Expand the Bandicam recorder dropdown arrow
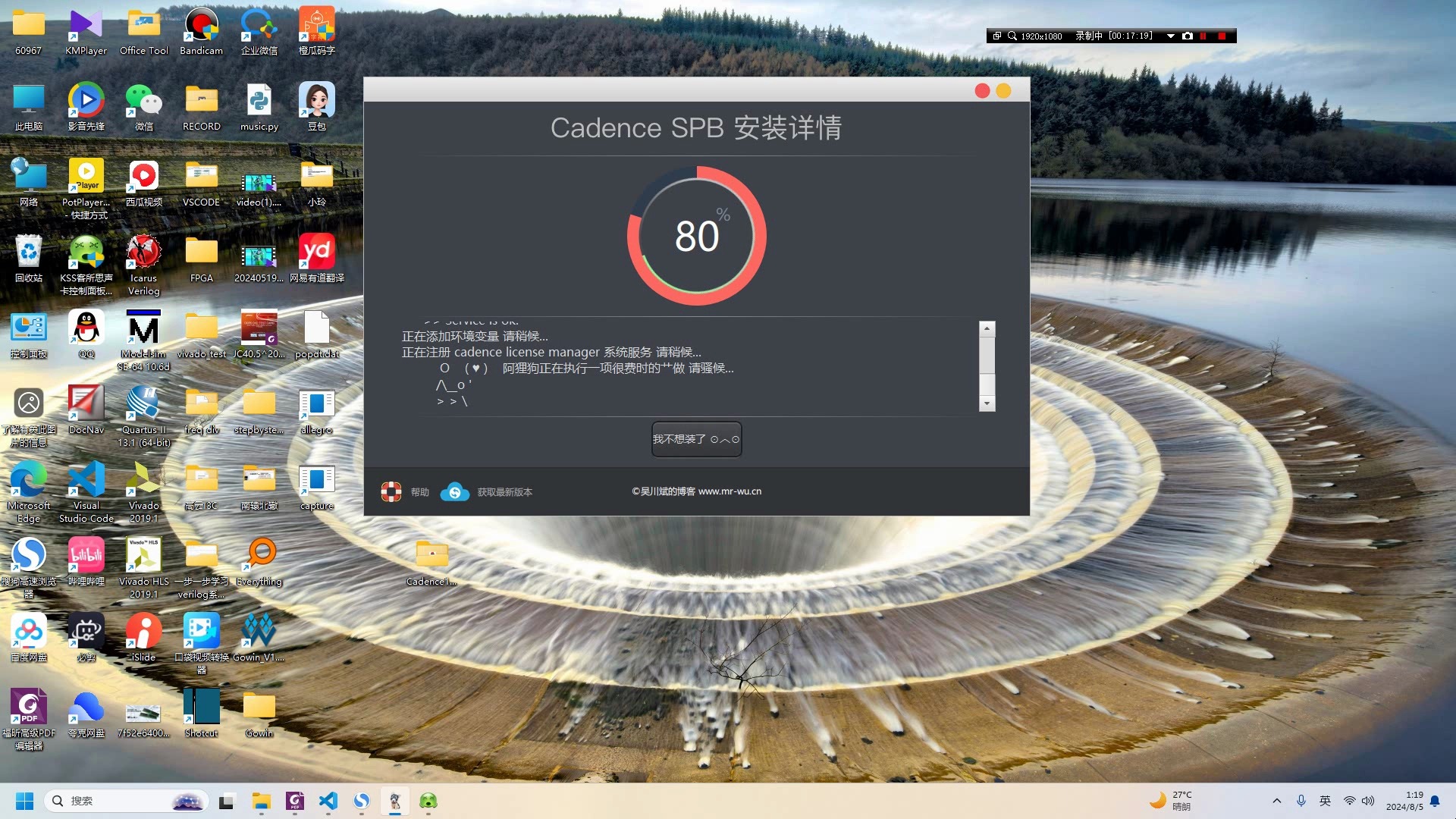Image resolution: width=1456 pixels, height=819 pixels. (x=1170, y=36)
